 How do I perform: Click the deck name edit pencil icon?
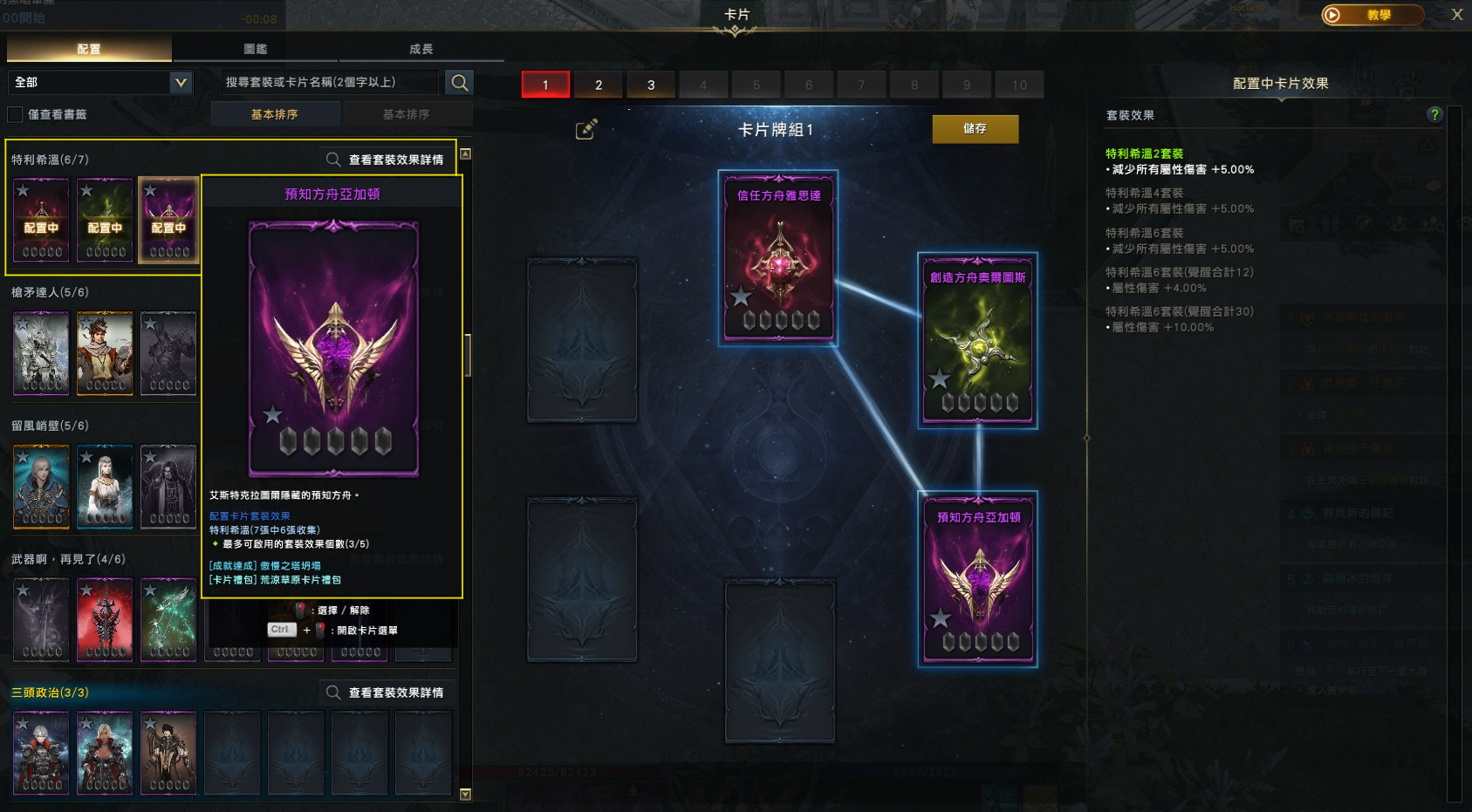click(586, 129)
